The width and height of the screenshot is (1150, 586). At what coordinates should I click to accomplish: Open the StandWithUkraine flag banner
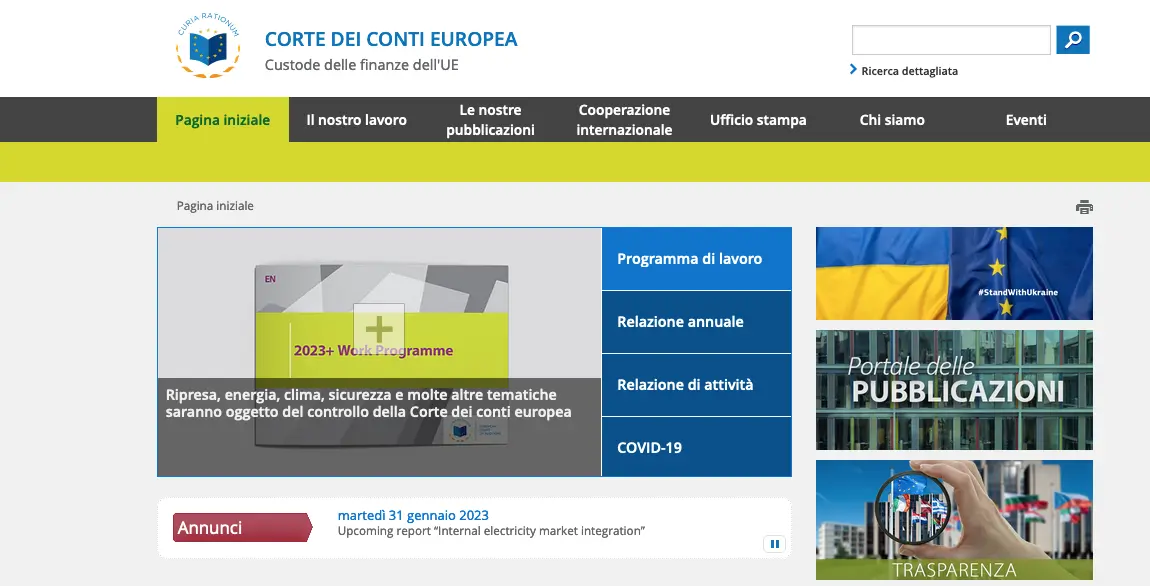954,273
